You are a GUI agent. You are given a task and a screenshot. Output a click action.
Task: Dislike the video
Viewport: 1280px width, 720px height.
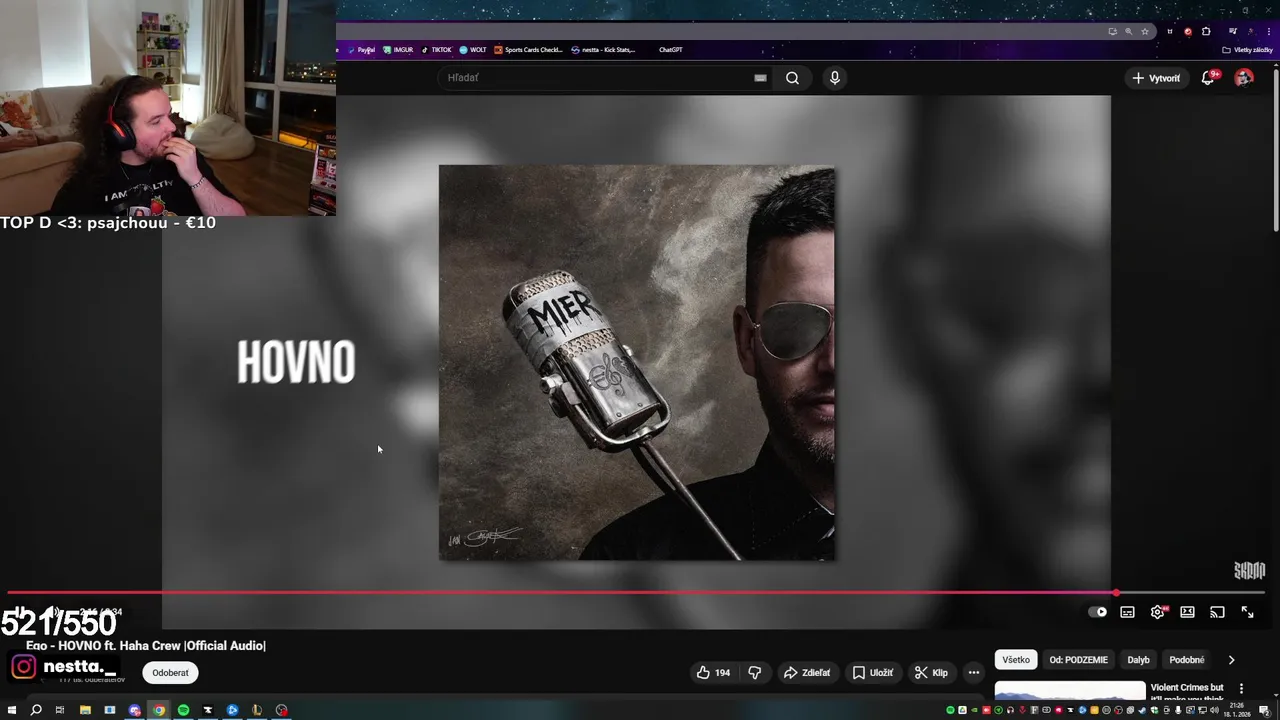[755, 673]
